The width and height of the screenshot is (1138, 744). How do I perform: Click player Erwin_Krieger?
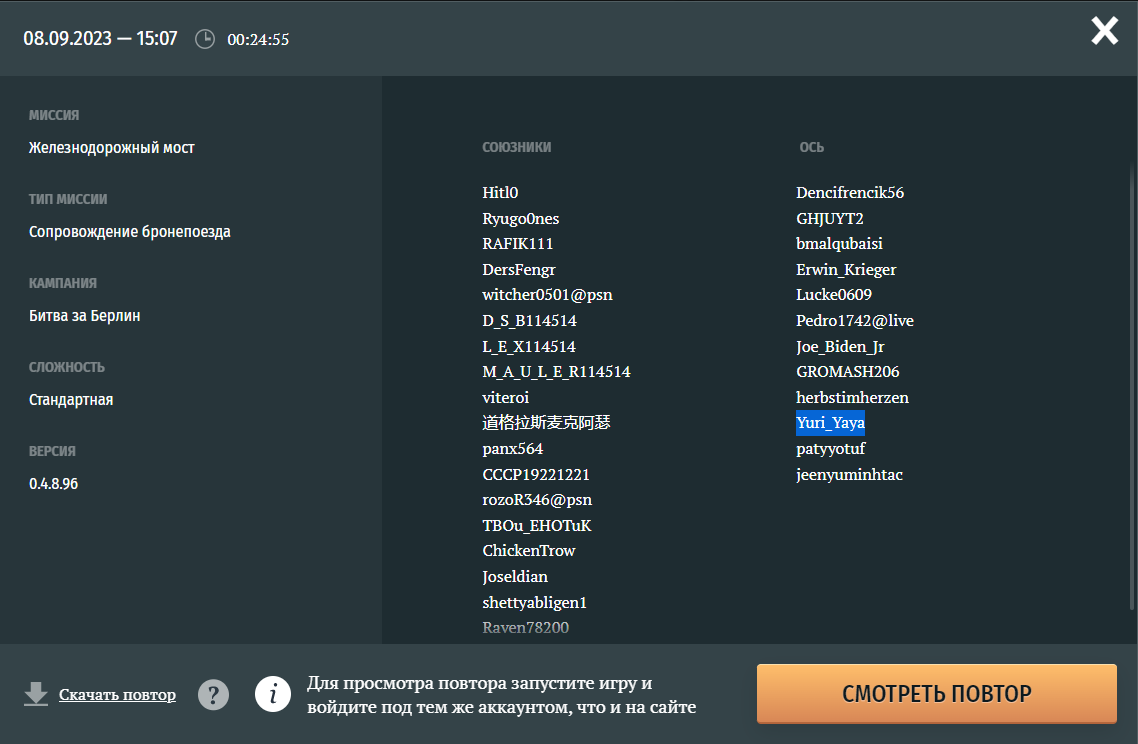(846, 270)
